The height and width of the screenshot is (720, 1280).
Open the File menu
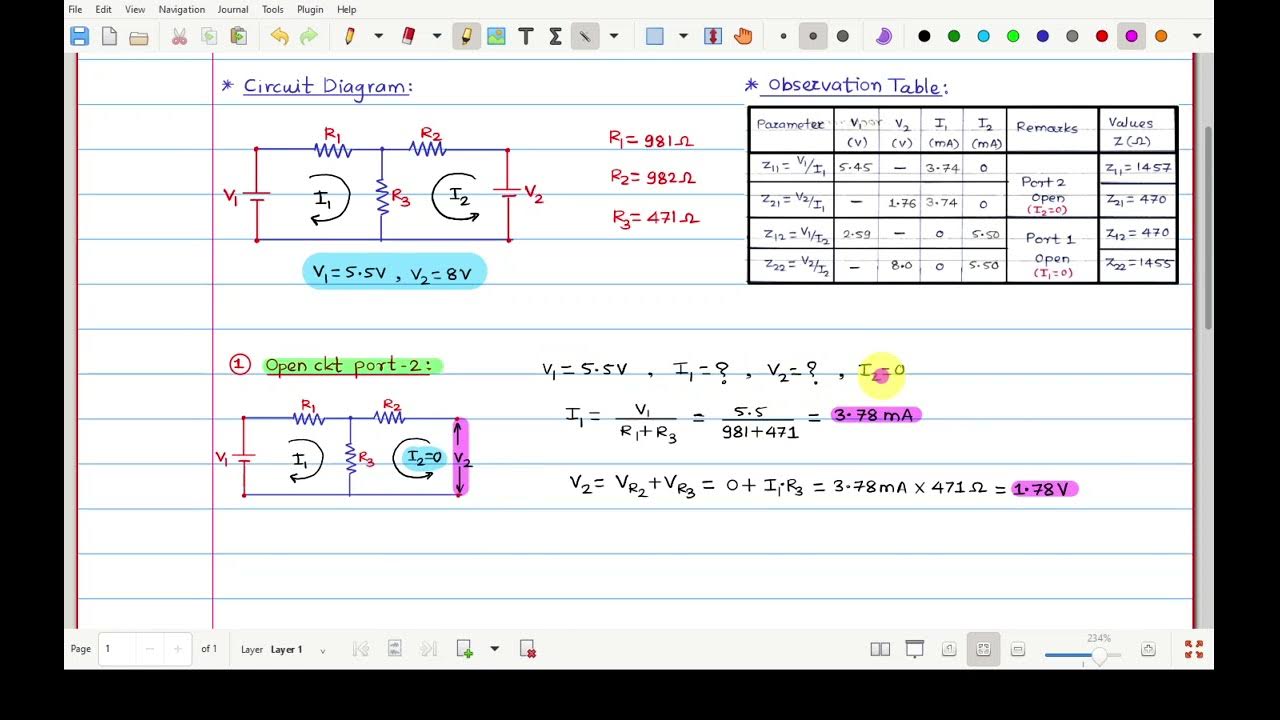[75, 9]
